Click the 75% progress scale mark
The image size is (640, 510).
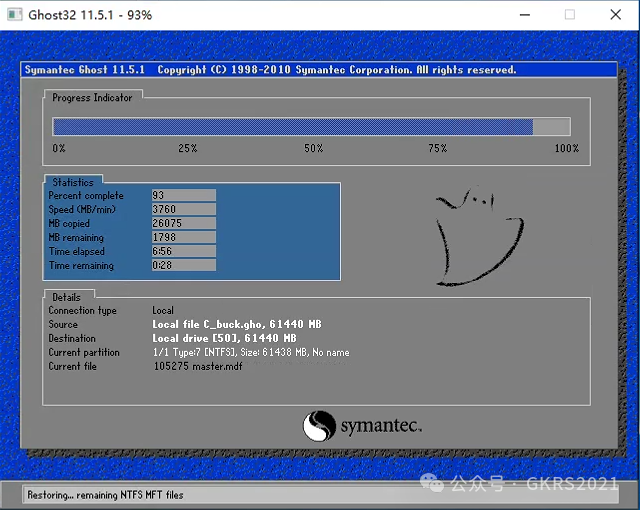(x=438, y=148)
